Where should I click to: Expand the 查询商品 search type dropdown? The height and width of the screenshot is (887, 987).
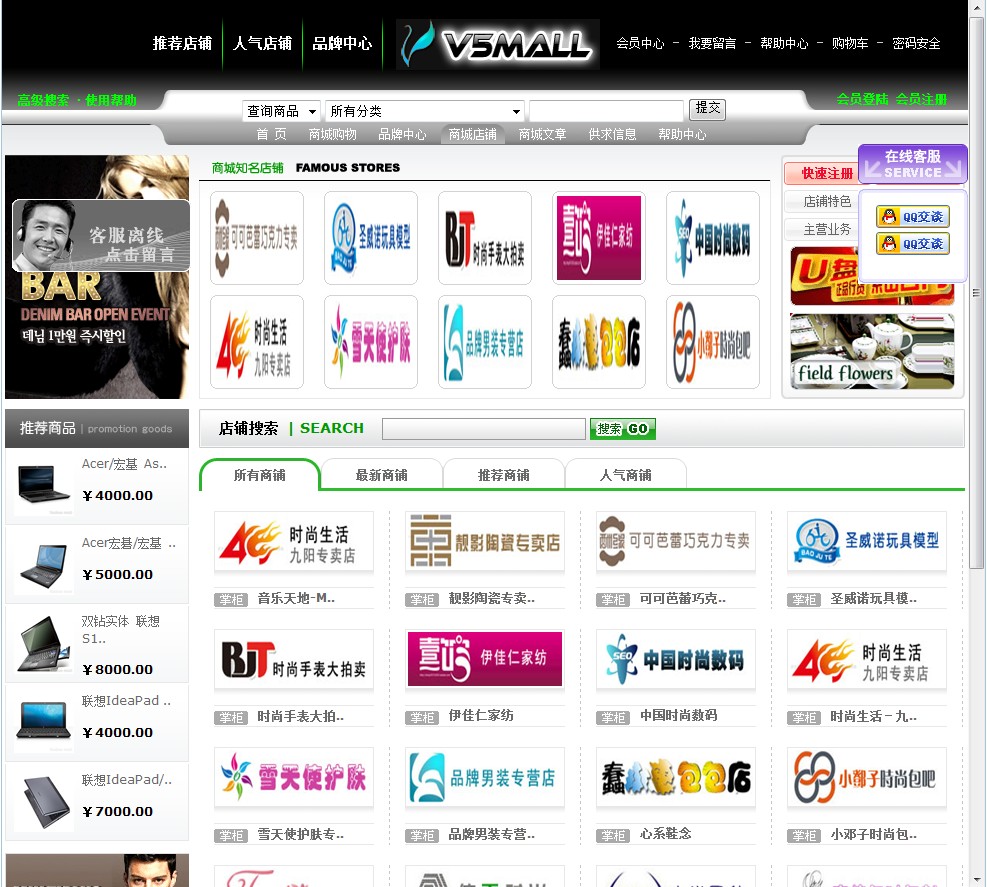point(281,111)
